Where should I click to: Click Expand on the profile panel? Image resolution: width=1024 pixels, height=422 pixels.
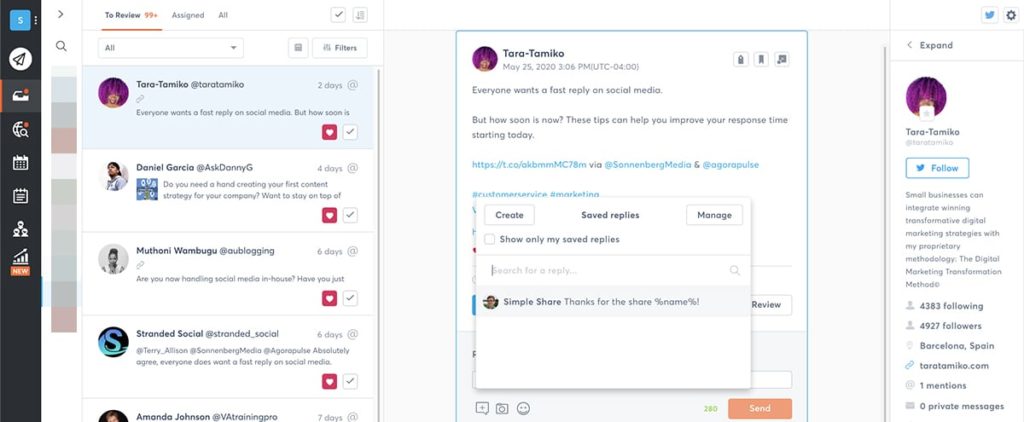pos(929,45)
